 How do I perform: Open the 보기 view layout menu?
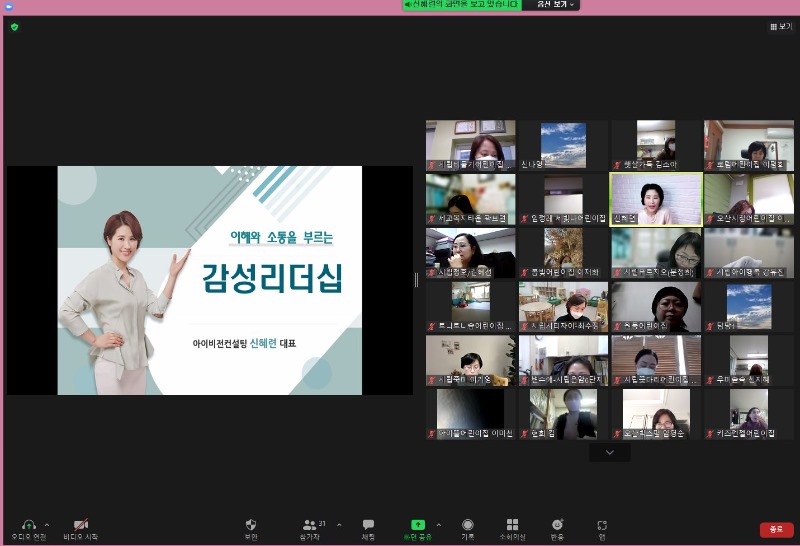coord(780,27)
